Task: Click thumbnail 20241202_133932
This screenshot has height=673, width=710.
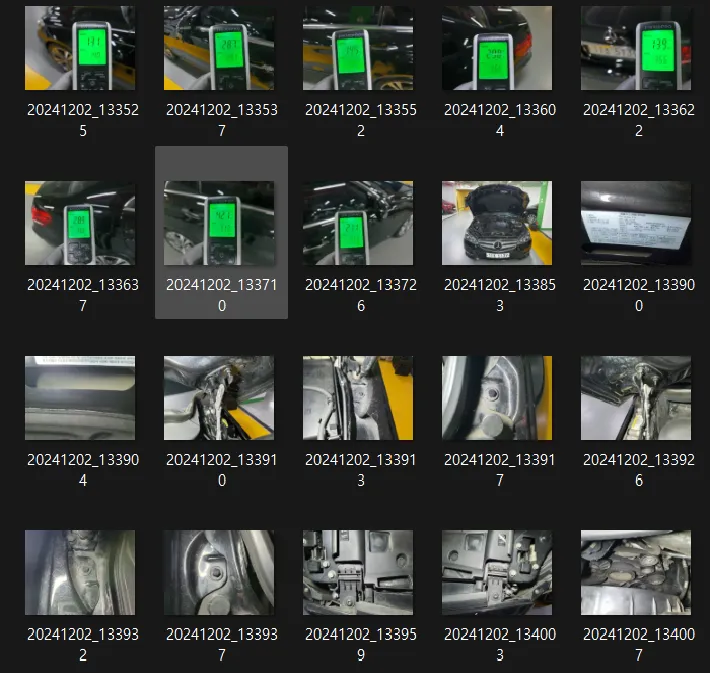Action: tap(80, 572)
